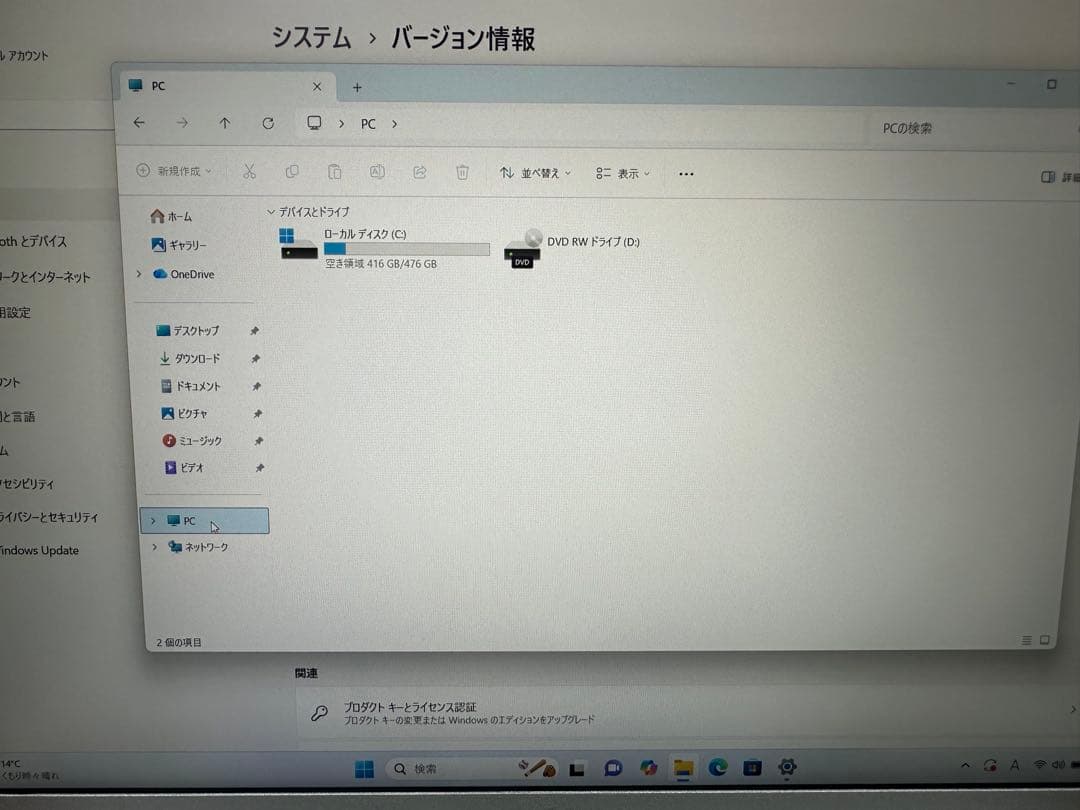Open Settings gear from the taskbar
This screenshot has height=810, width=1080.
pos(787,767)
